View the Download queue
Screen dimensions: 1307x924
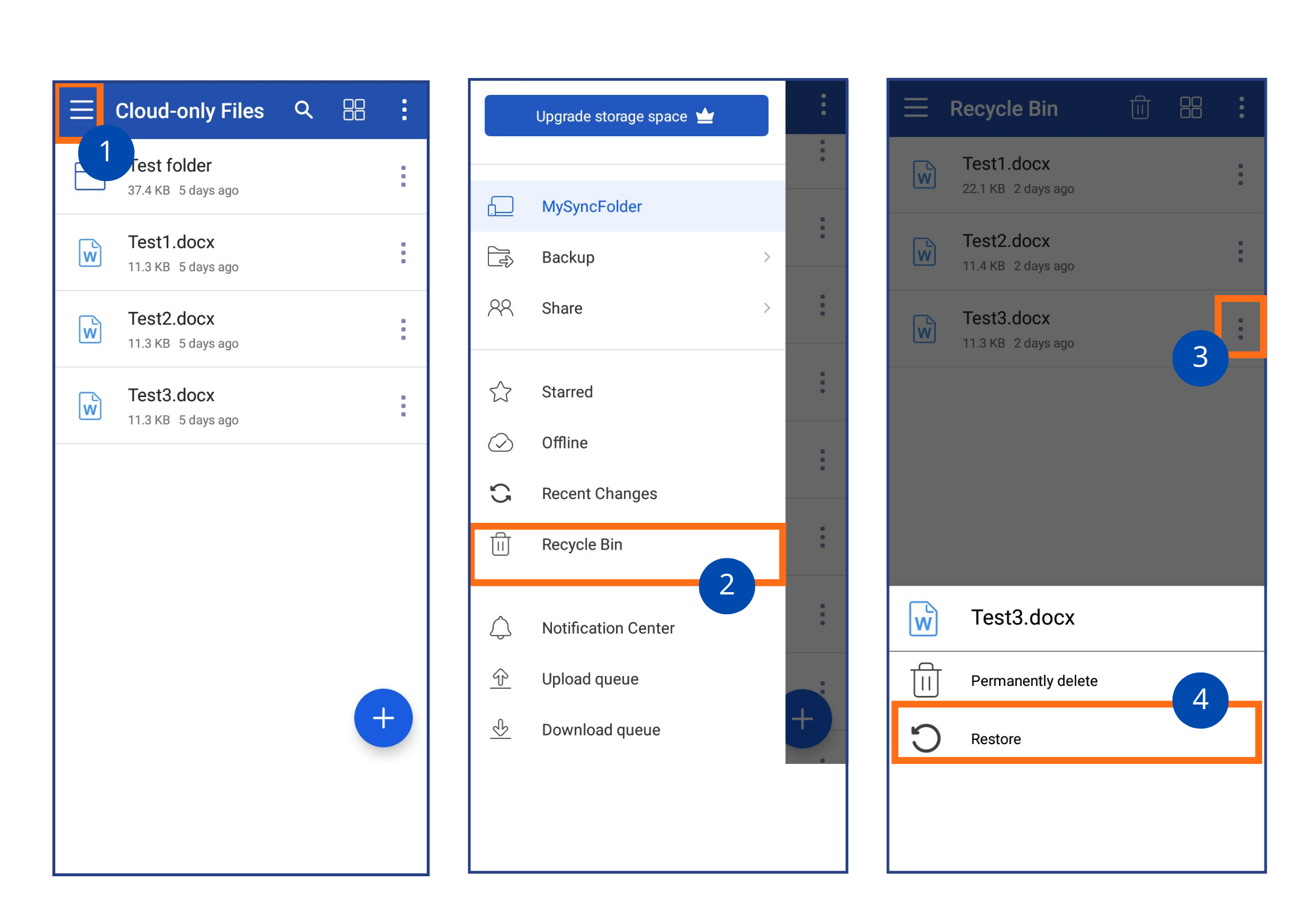pos(628,730)
